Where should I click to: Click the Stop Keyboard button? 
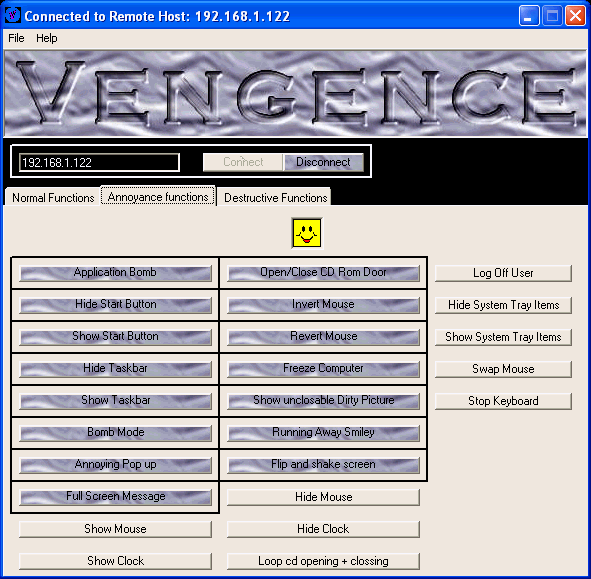pyautogui.click(x=503, y=401)
